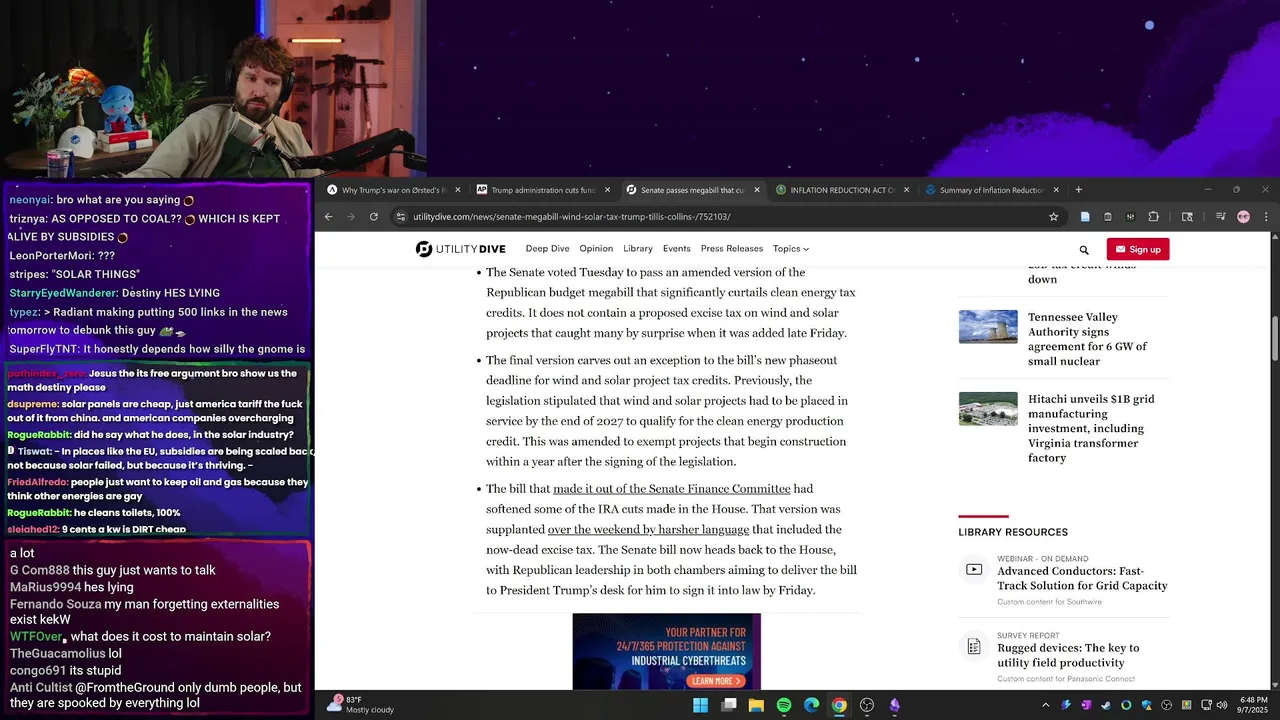Switch to "Why Trump's war on Ørsted" tab
Viewport: 1280px width, 720px height.
pyautogui.click(x=395, y=190)
